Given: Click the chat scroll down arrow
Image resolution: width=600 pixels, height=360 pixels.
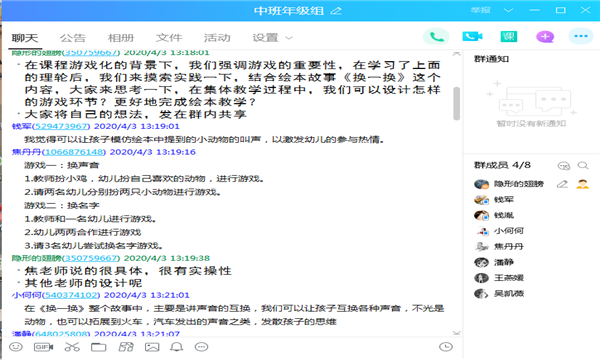Looking at the screenshot, I should click(456, 333).
